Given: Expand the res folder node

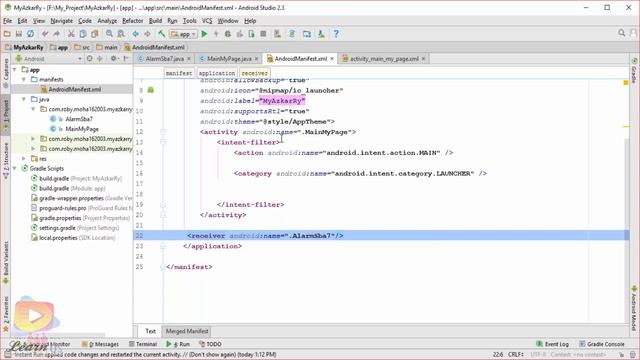Looking at the screenshot, I should pyautogui.click(x=24, y=158).
